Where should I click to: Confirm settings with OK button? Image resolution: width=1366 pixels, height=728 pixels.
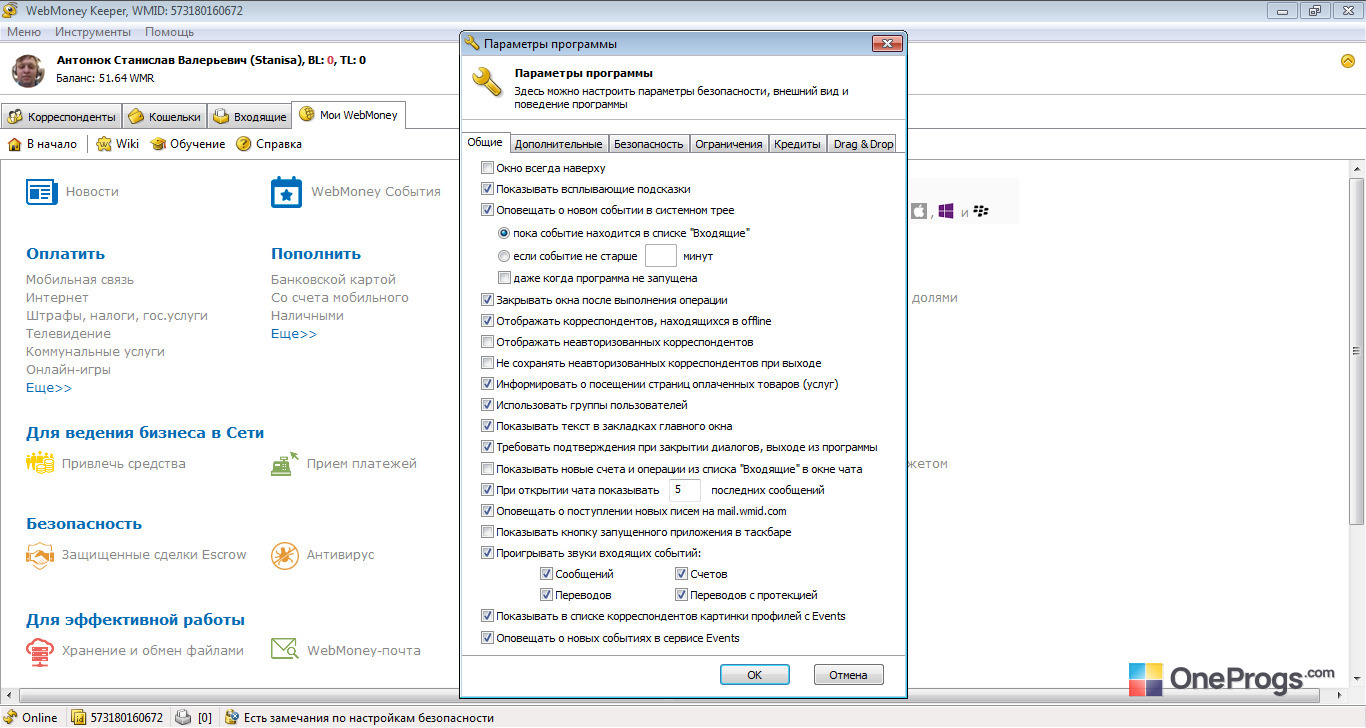(x=755, y=675)
